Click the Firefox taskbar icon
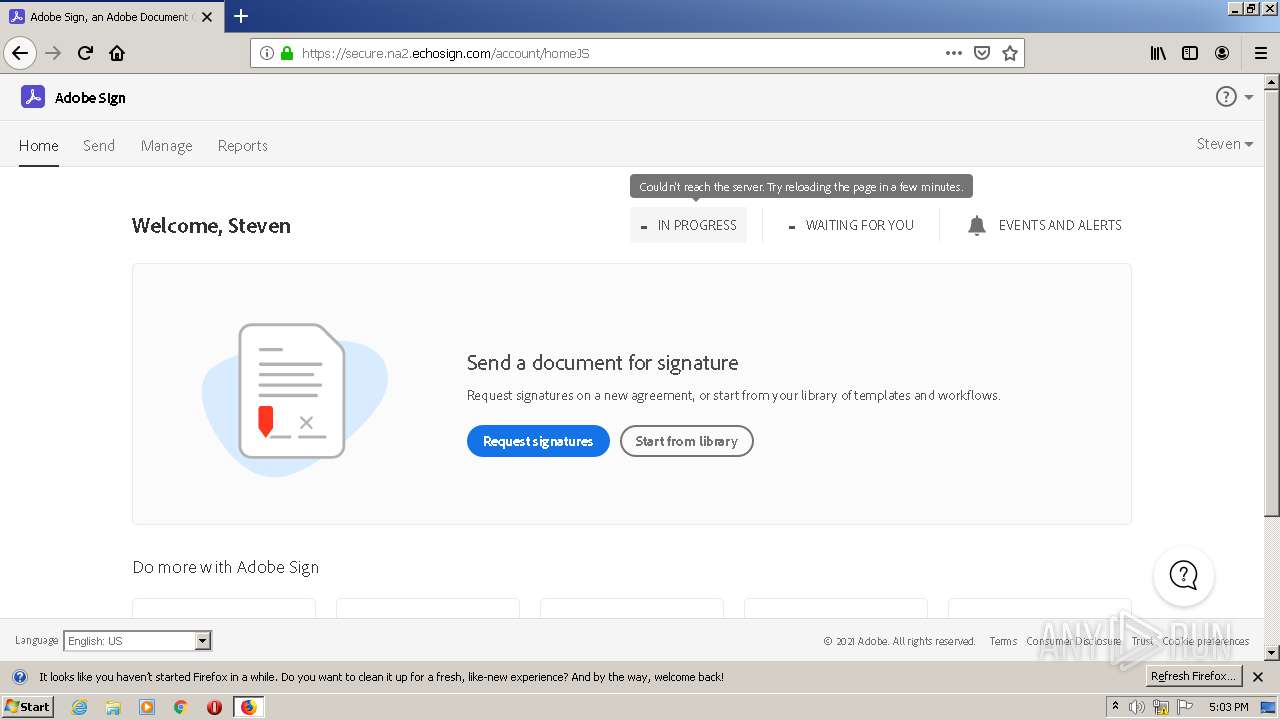Viewport: 1280px width, 720px height. [248, 707]
